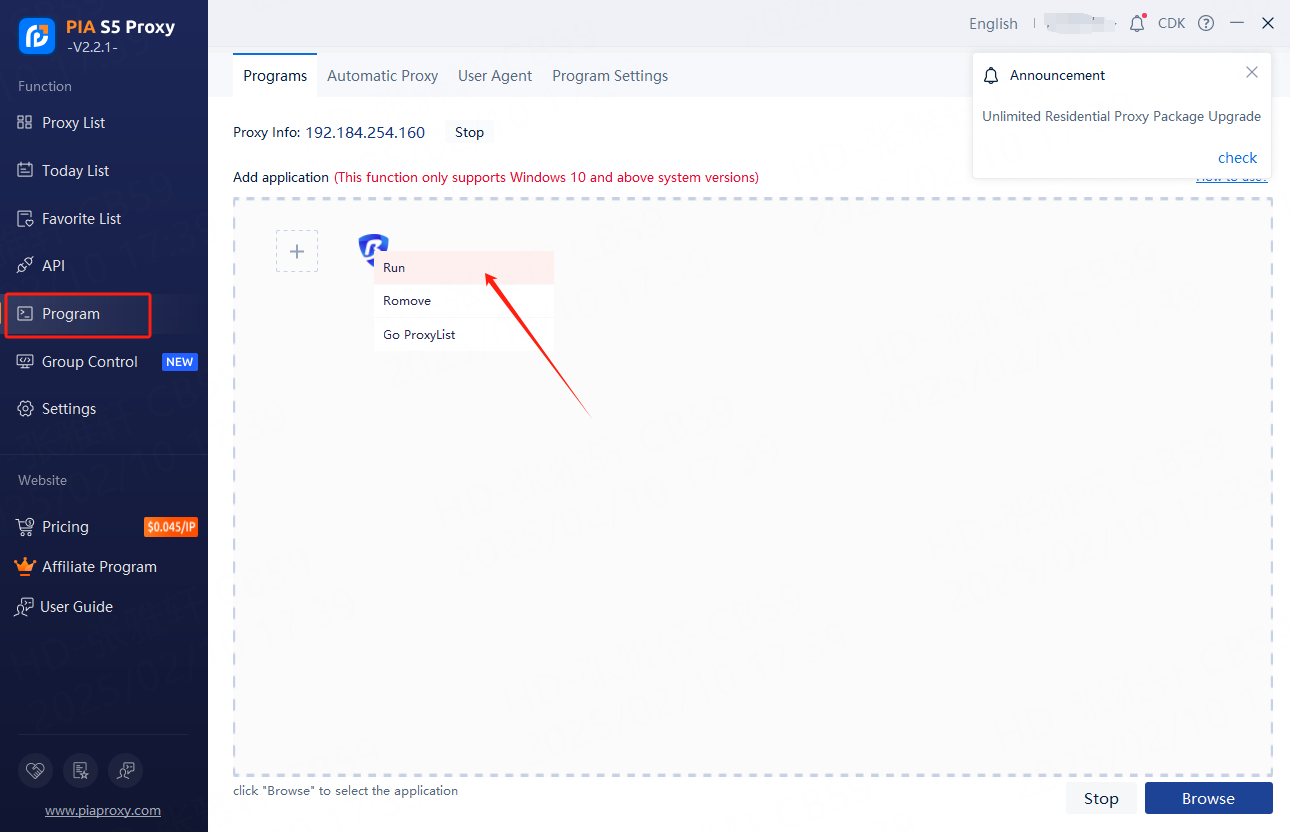Viewport: 1290px width, 832px height.
Task: Switch to the User Agent tab
Action: [495, 76]
